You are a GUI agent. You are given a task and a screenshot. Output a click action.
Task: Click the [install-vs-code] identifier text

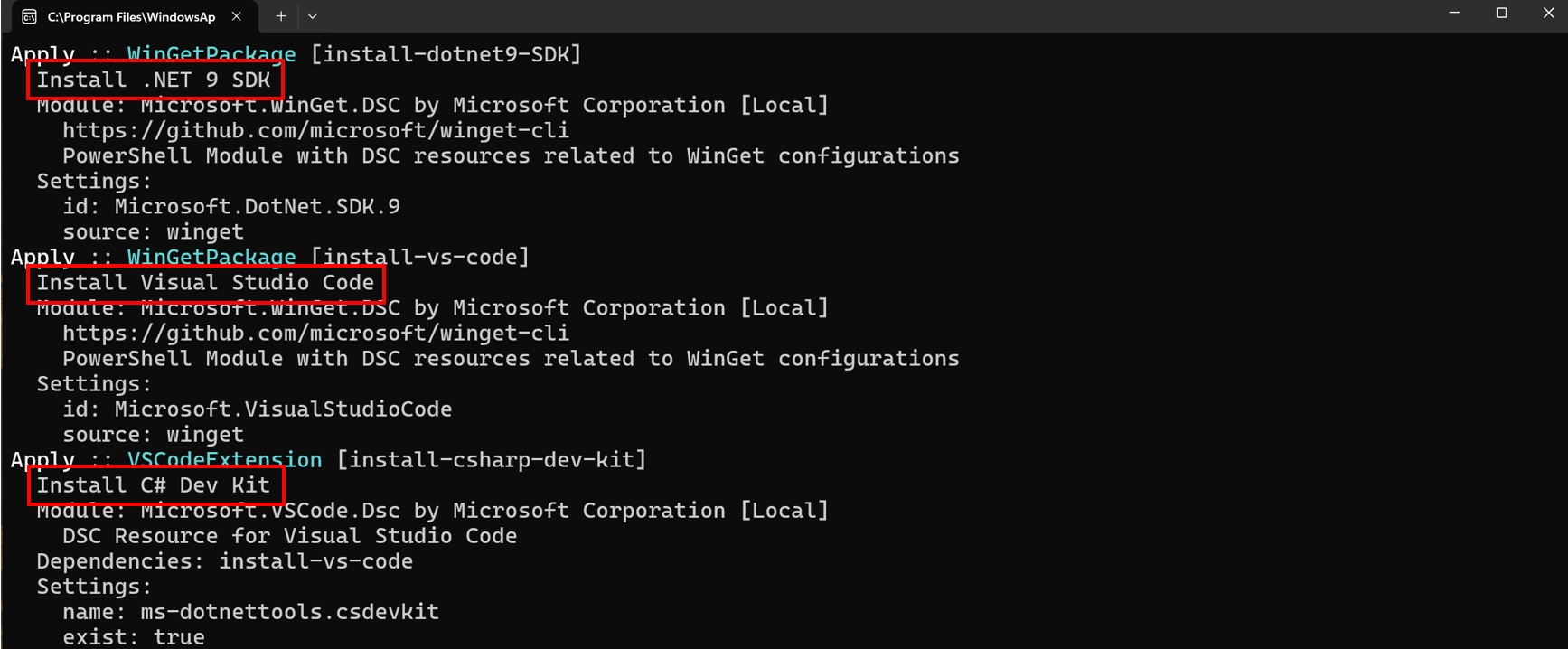coord(419,258)
